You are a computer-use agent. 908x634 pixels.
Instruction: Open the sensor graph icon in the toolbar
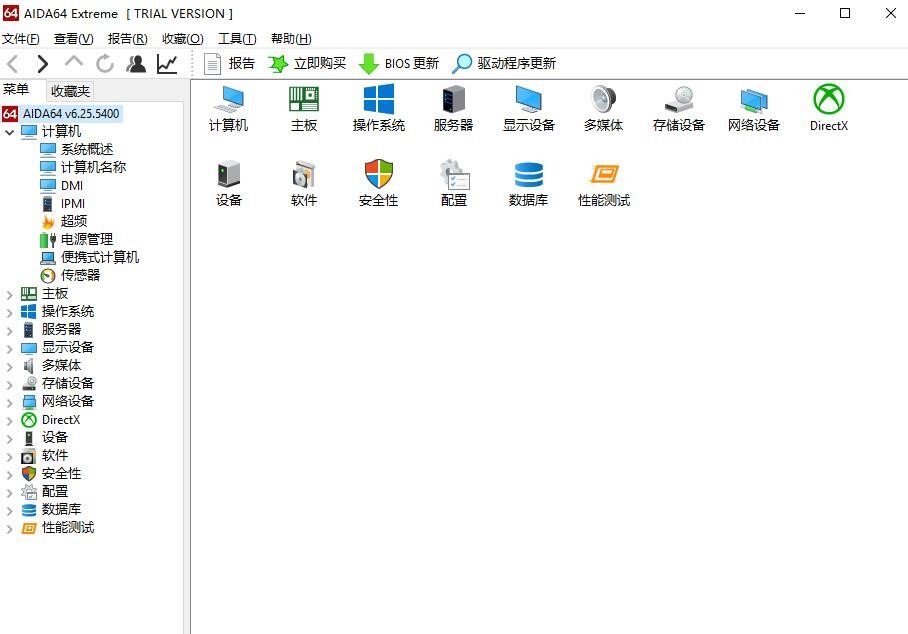167,62
